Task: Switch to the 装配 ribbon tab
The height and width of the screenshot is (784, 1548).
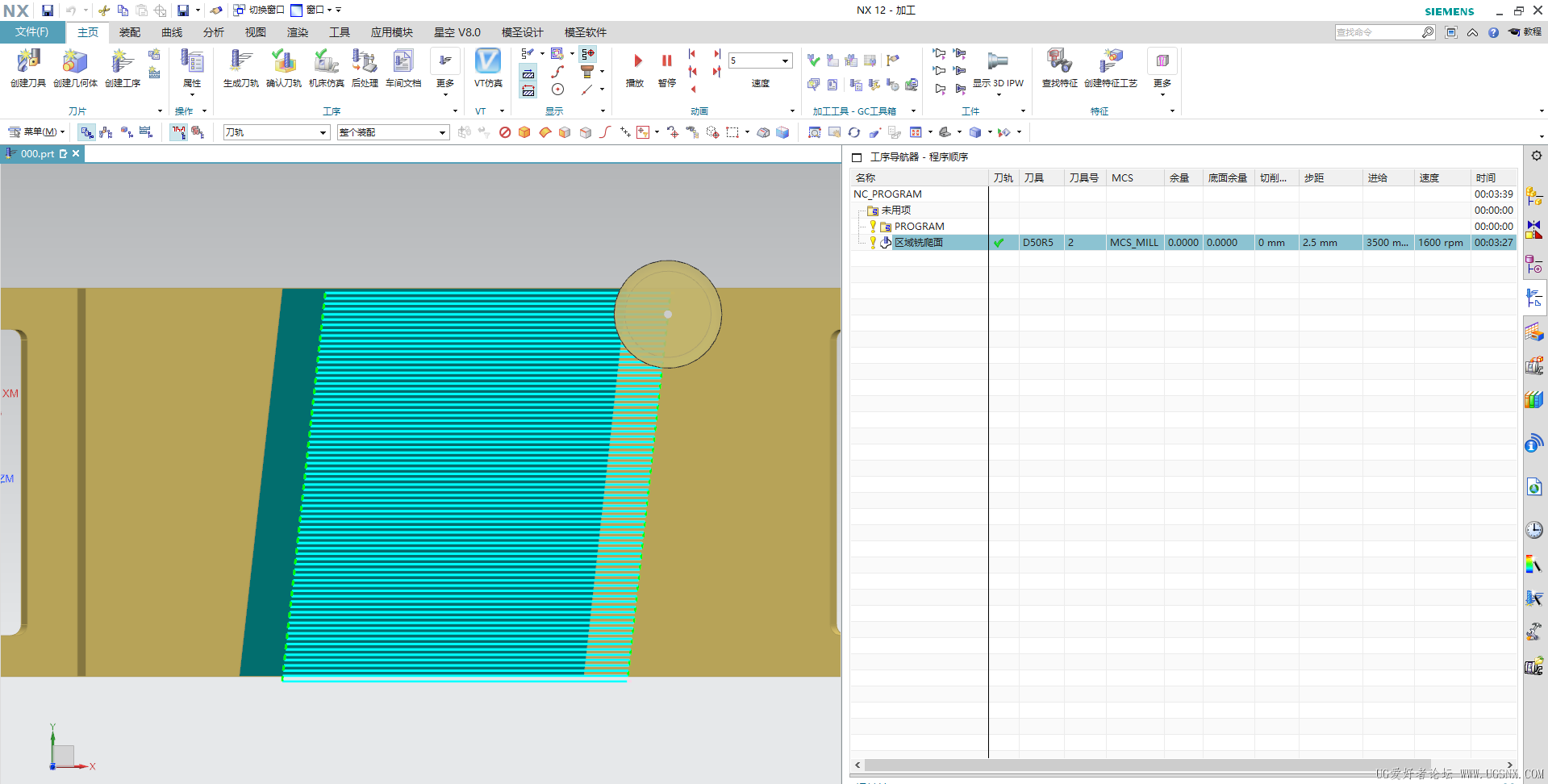Action: click(130, 32)
